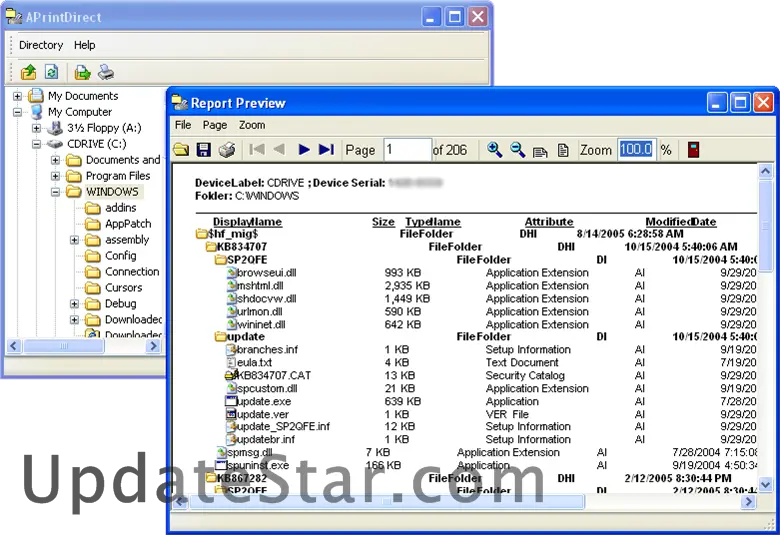The width and height of the screenshot is (780, 535).
Task: Click the up-folder icon in APrintDirect toolbar
Action: (28, 73)
